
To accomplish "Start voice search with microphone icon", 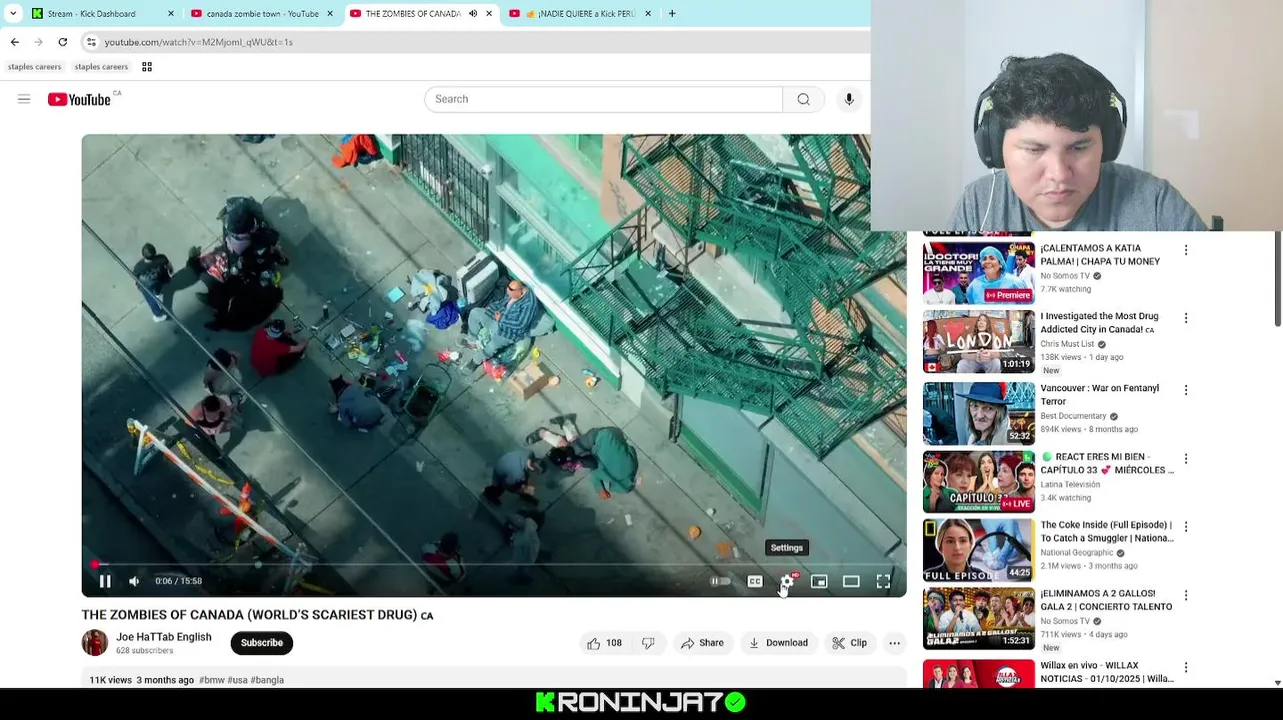I will click(849, 99).
